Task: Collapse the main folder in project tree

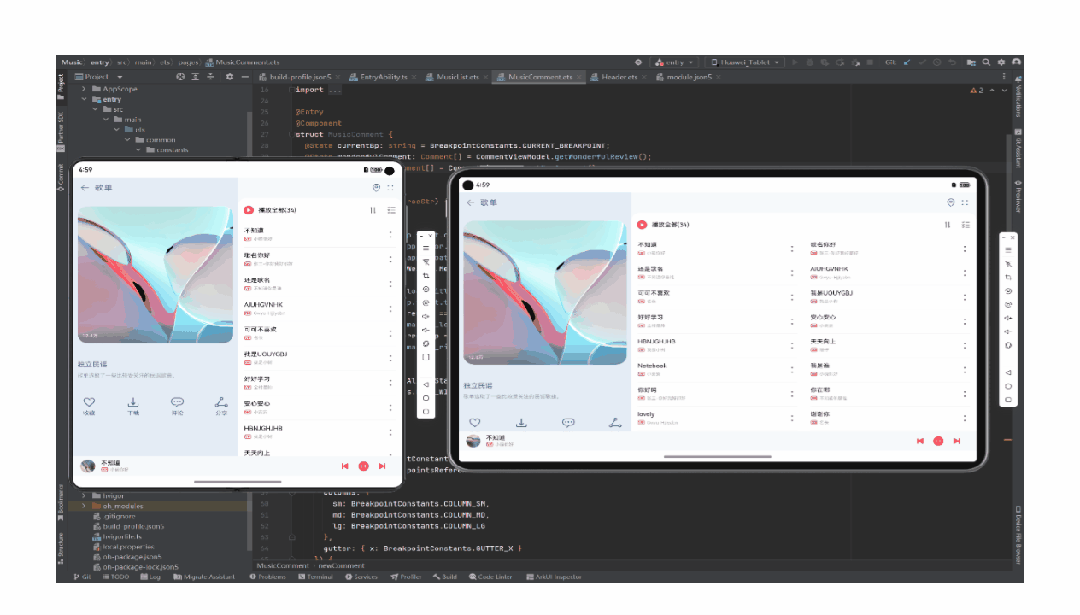Action: [106, 119]
